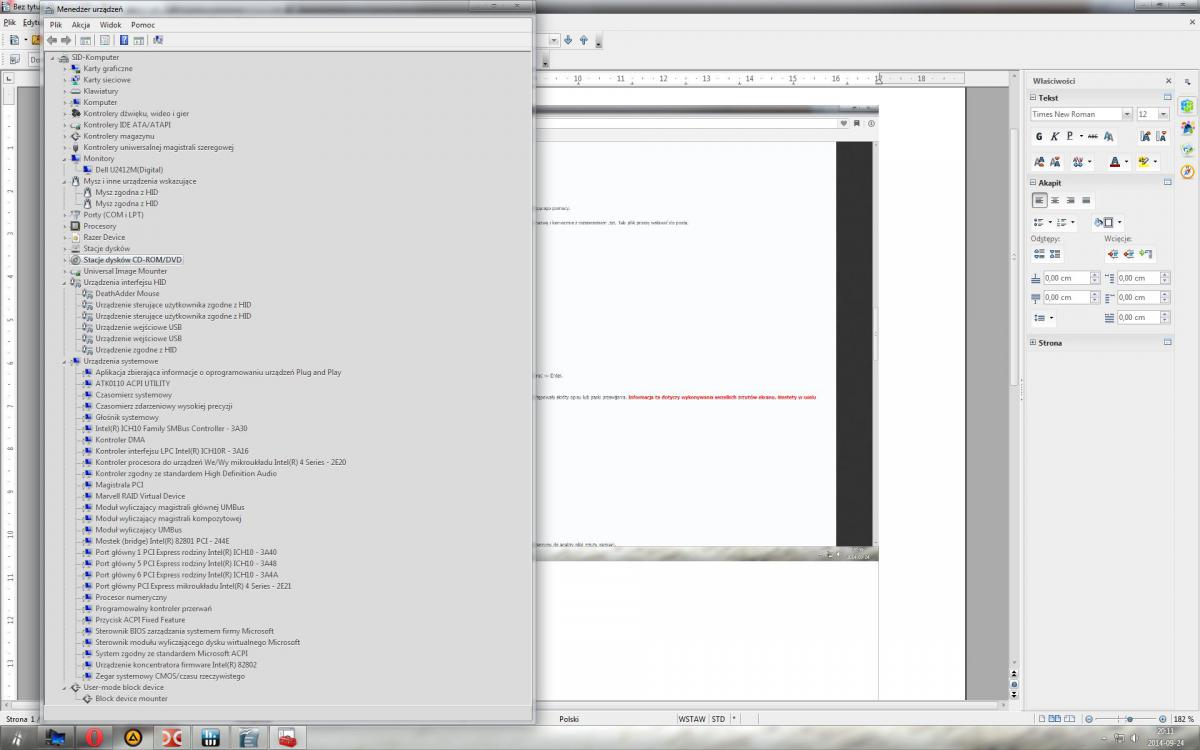Click the Increase font size icon
This screenshot has height=750, width=1200.
1144,136
